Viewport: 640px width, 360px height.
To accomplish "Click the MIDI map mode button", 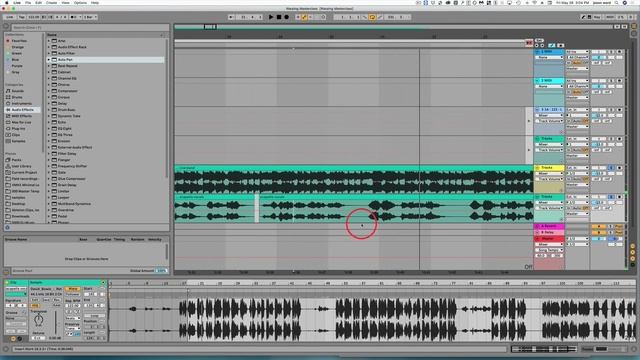I will [x=609, y=17].
